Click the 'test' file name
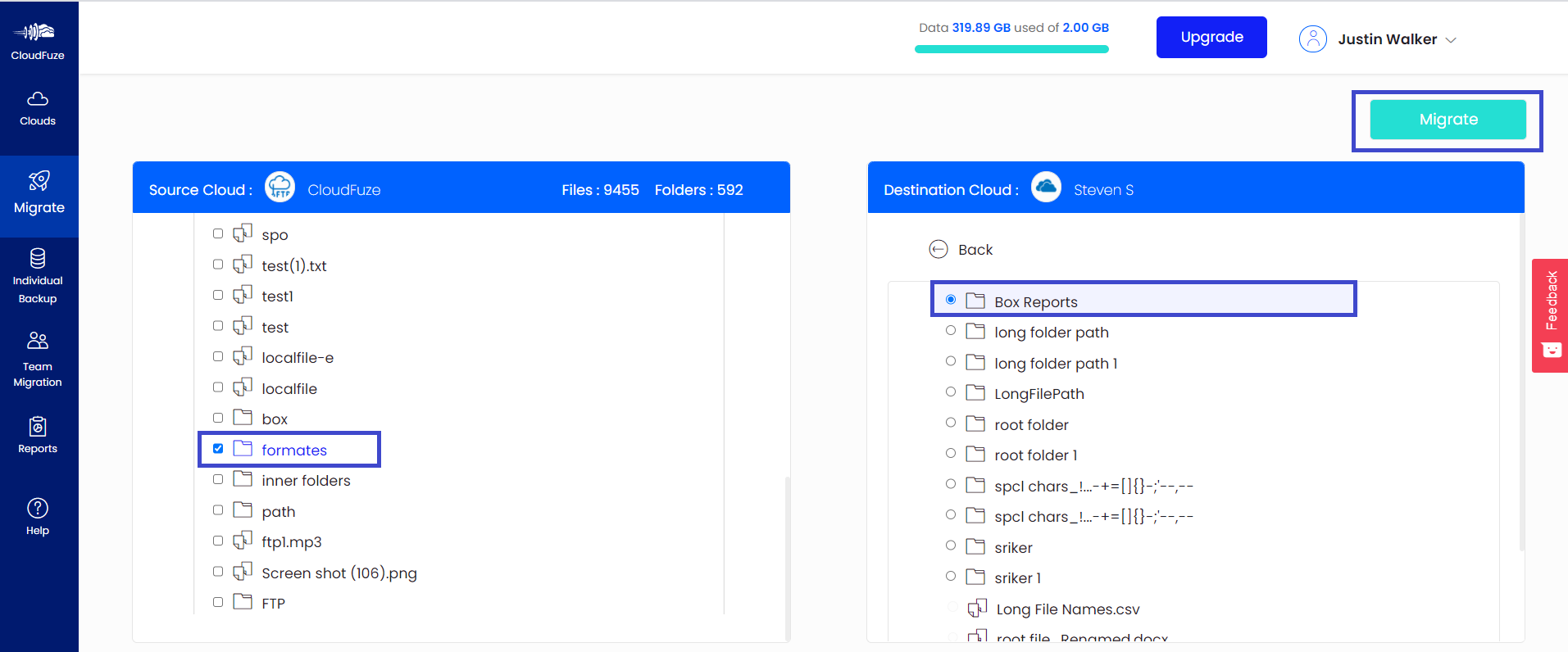The image size is (1568, 652). pyautogui.click(x=275, y=328)
